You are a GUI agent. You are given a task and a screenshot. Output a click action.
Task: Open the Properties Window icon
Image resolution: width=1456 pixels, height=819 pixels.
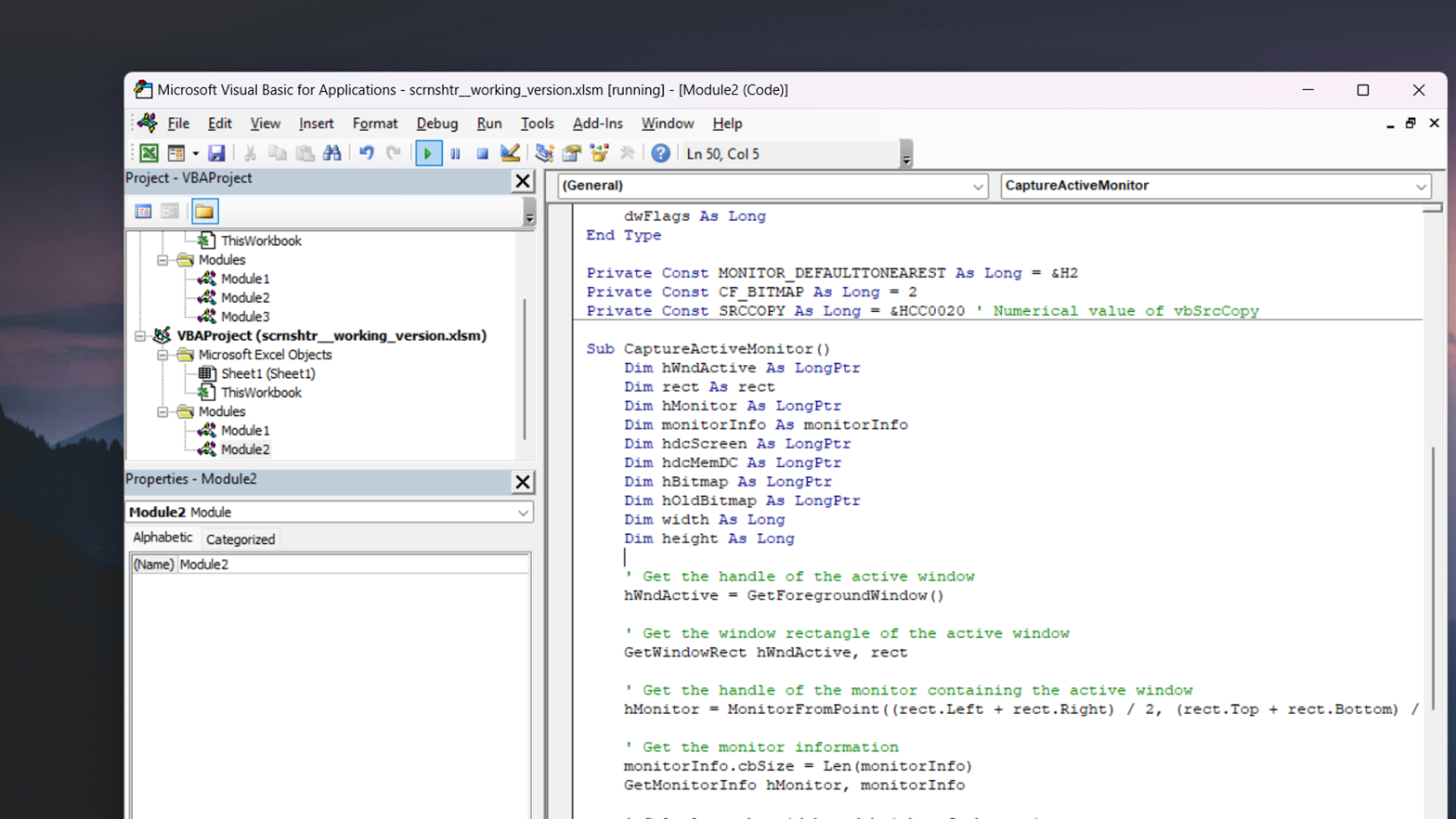click(572, 153)
